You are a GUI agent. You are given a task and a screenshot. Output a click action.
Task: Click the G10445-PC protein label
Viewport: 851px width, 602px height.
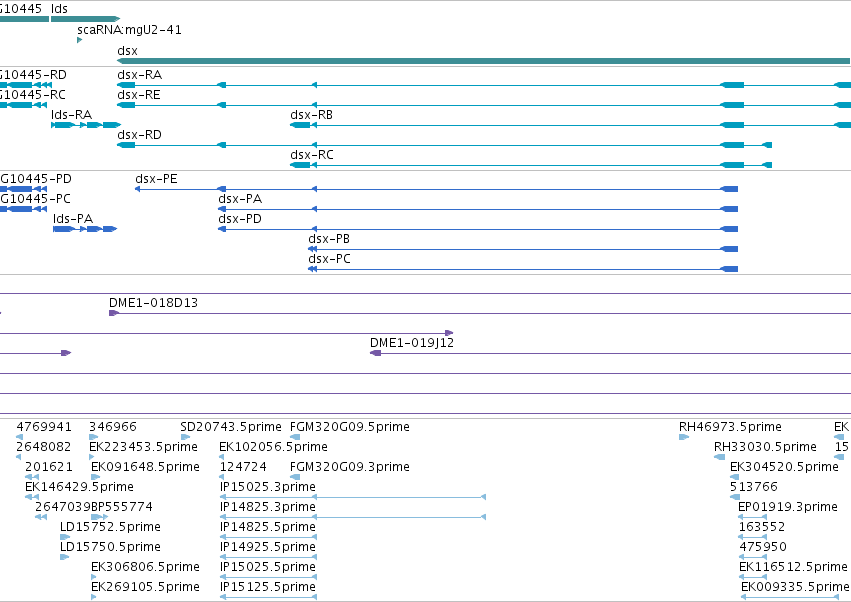(x=35, y=199)
